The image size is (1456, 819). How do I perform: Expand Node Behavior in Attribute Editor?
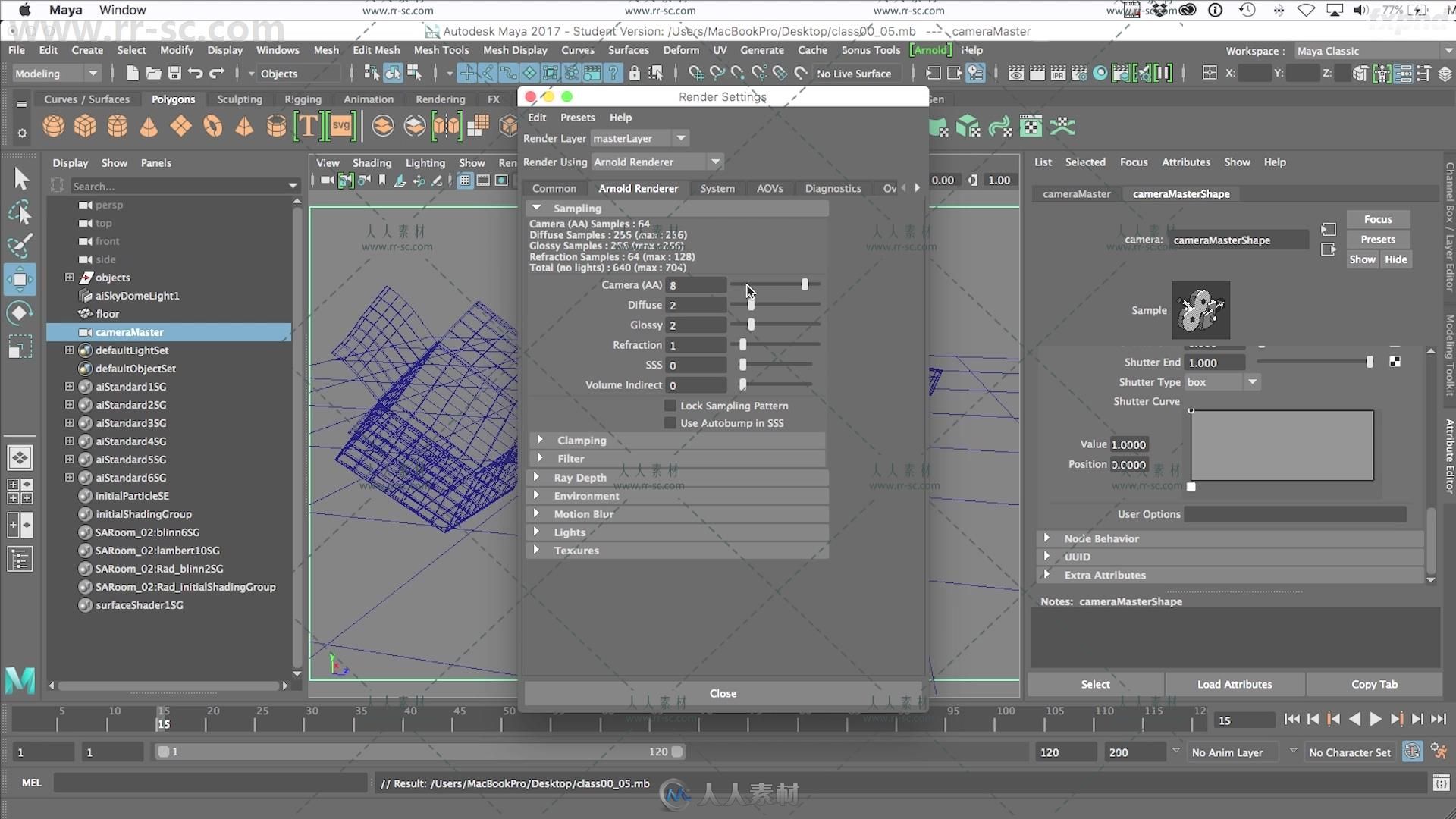click(x=1047, y=538)
